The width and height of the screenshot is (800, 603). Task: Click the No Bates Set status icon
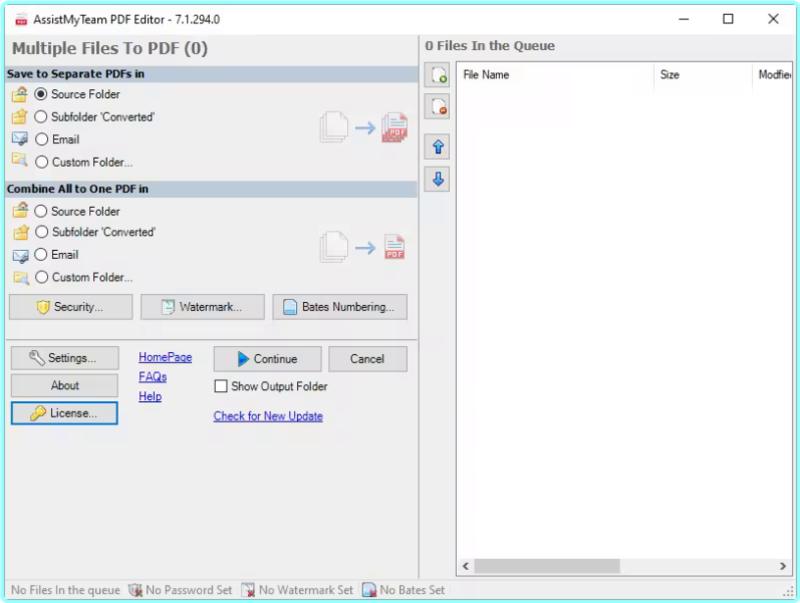[369, 590]
